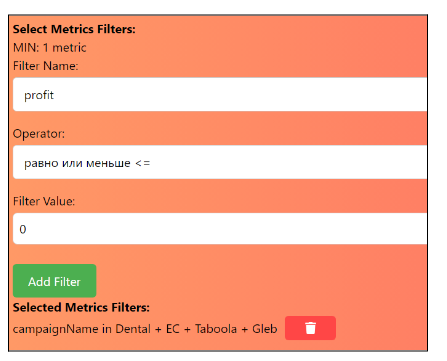Open the Operator dropdown
The width and height of the screenshot is (447, 361).
(220, 162)
